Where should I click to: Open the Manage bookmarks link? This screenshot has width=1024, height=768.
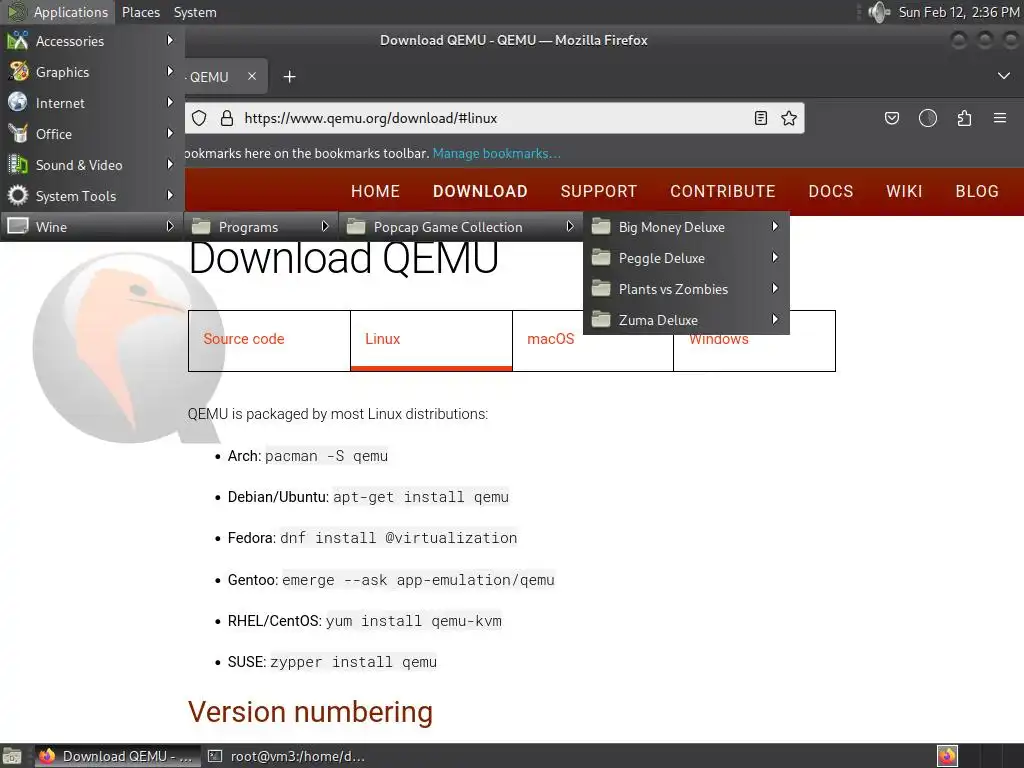496,153
